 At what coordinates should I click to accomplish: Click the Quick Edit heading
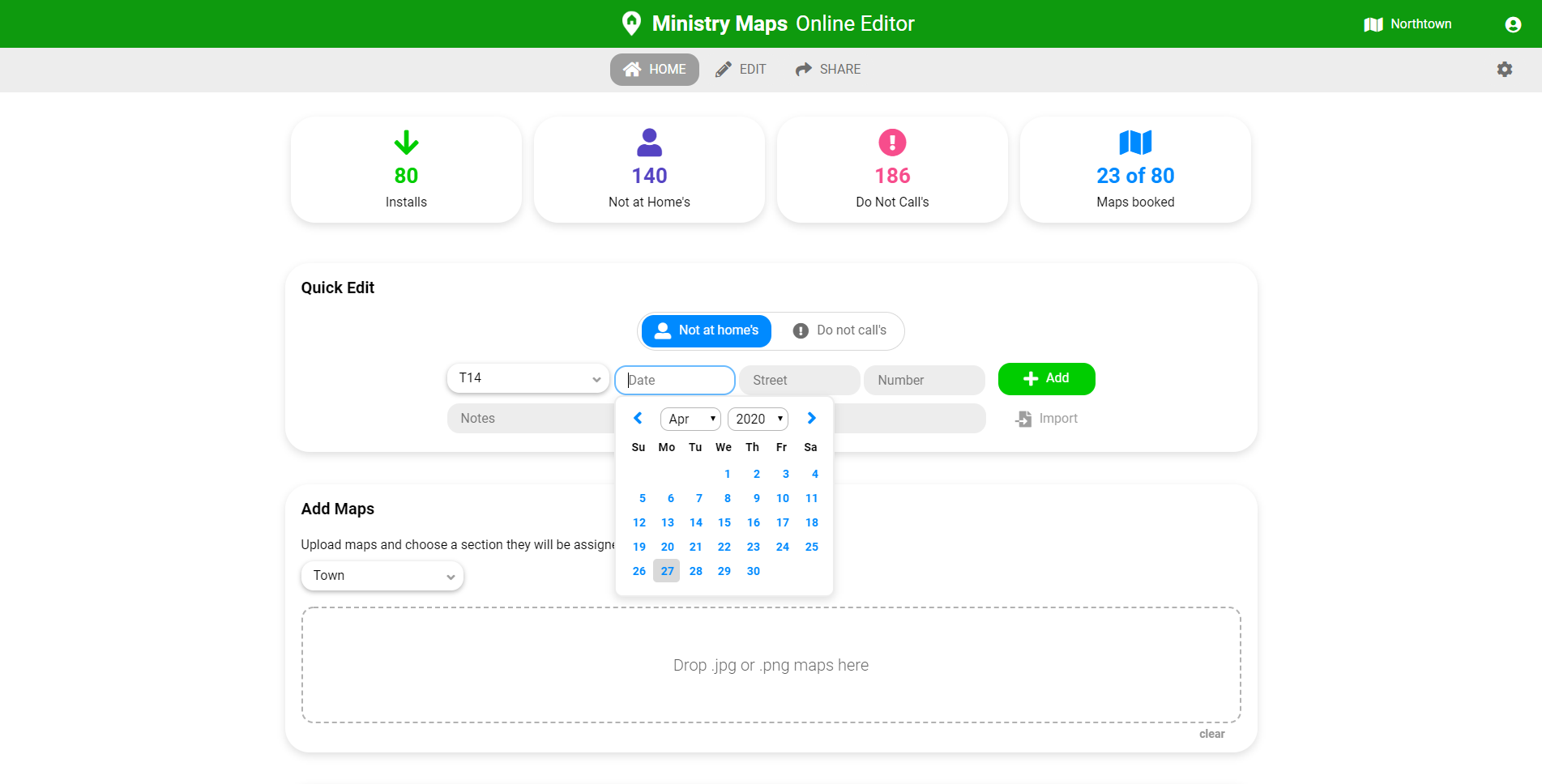coord(338,288)
